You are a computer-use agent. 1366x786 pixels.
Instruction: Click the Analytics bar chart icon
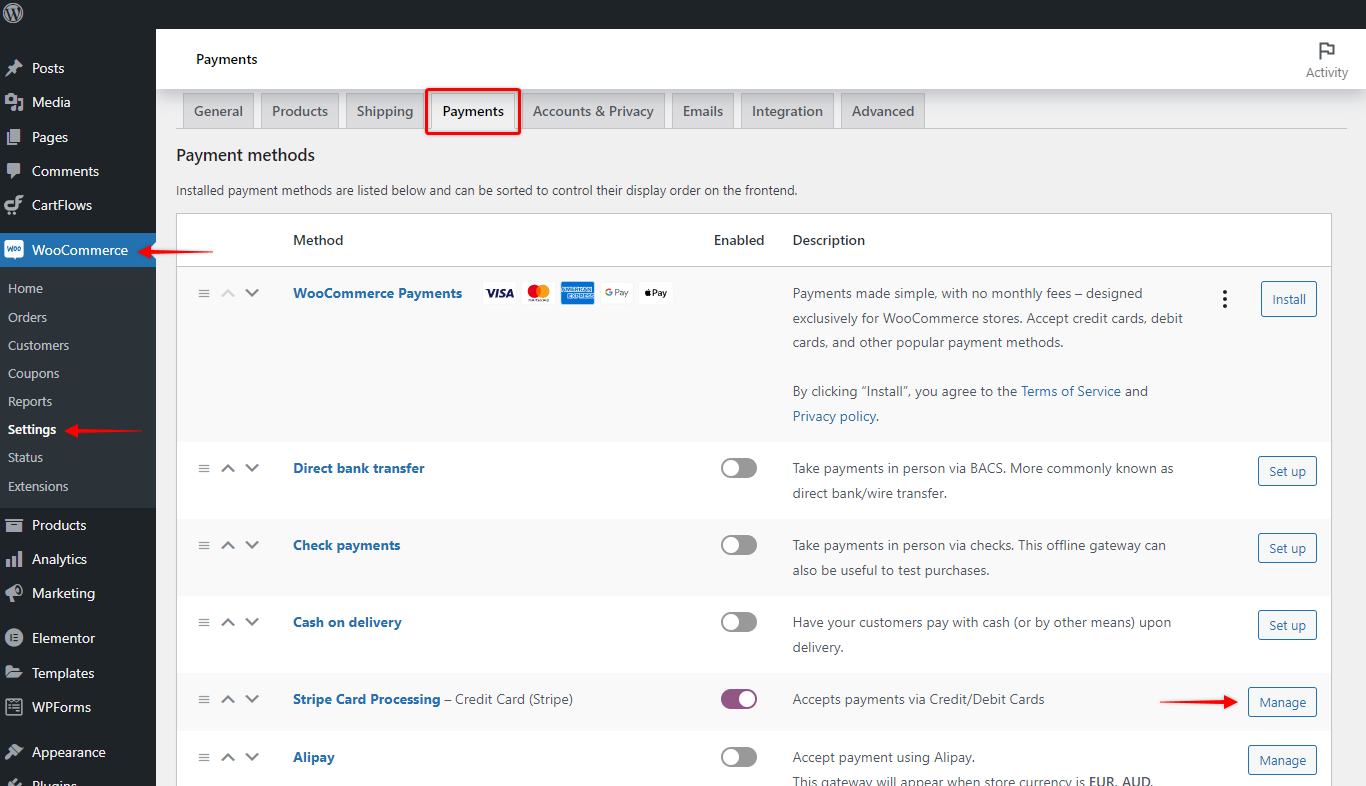14,559
